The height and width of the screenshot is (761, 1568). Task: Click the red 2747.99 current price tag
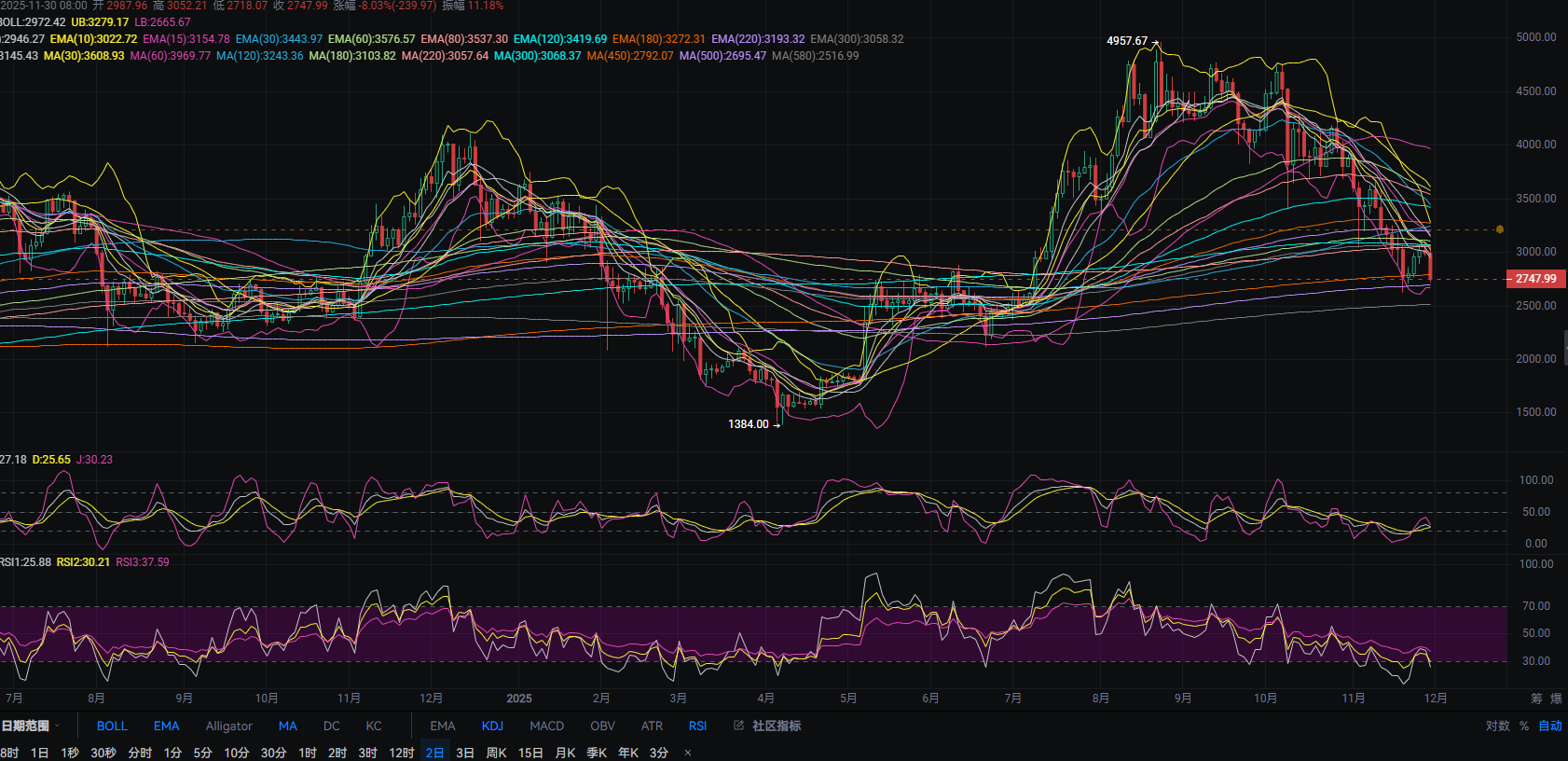coord(1535,279)
